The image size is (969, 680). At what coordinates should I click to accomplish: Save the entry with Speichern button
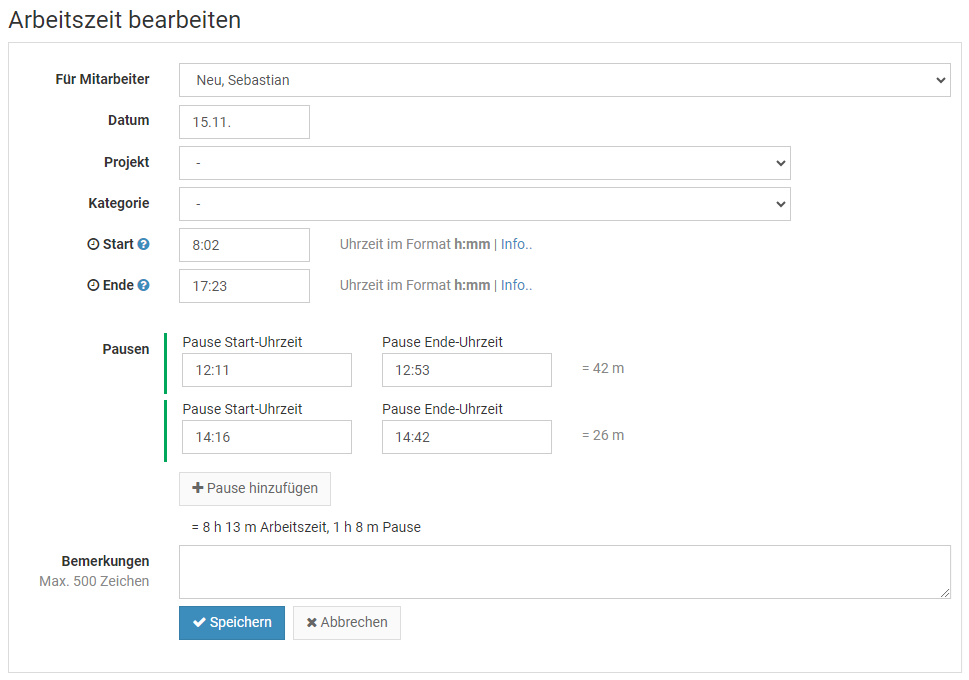tap(232, 622)
